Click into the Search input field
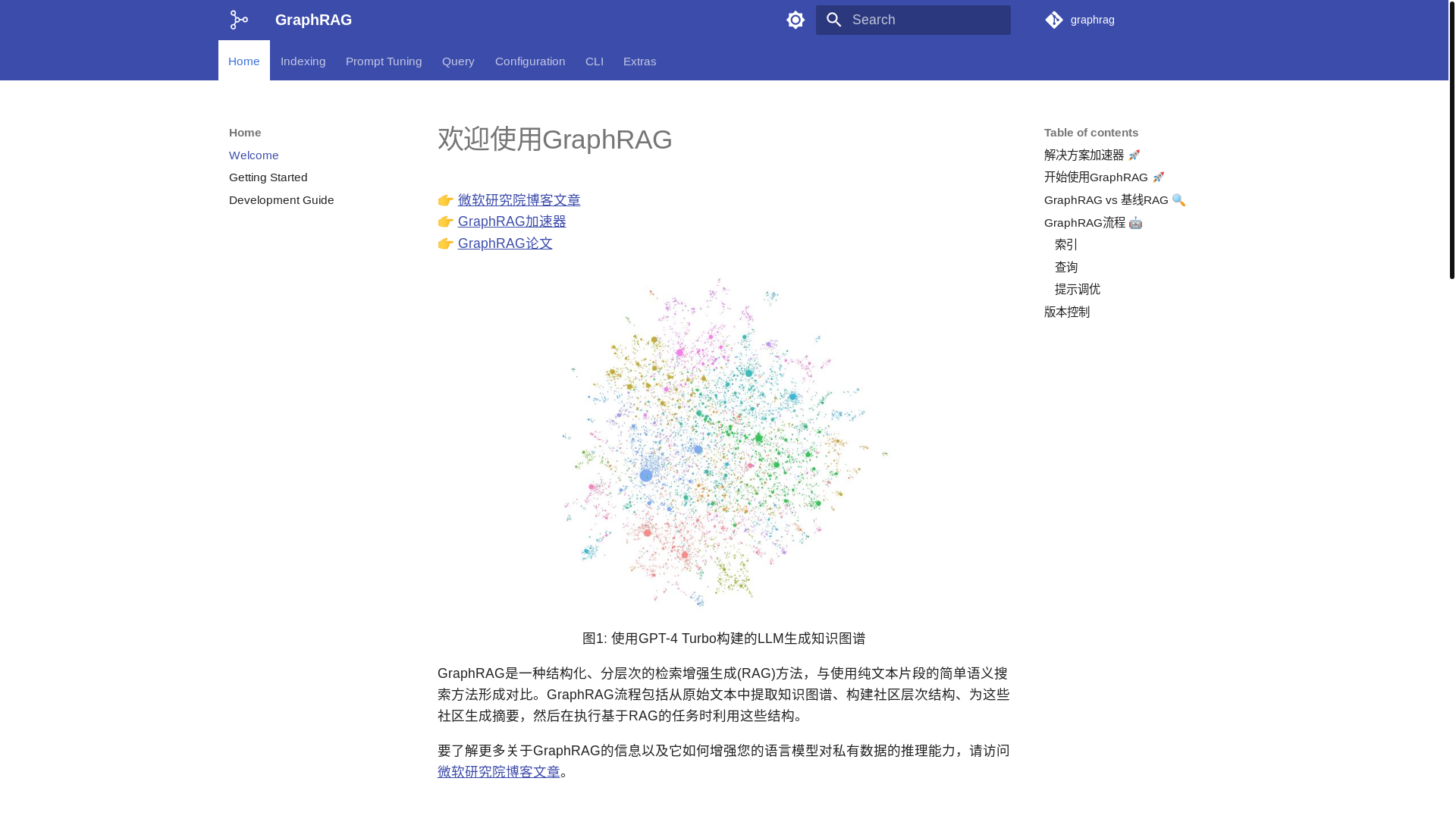 913,20
